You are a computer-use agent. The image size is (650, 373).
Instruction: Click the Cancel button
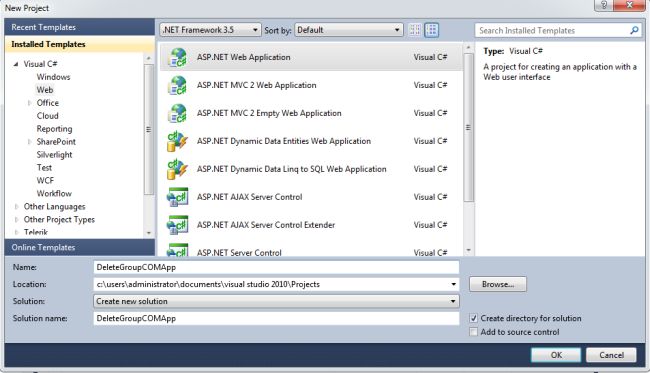point(611,355)
